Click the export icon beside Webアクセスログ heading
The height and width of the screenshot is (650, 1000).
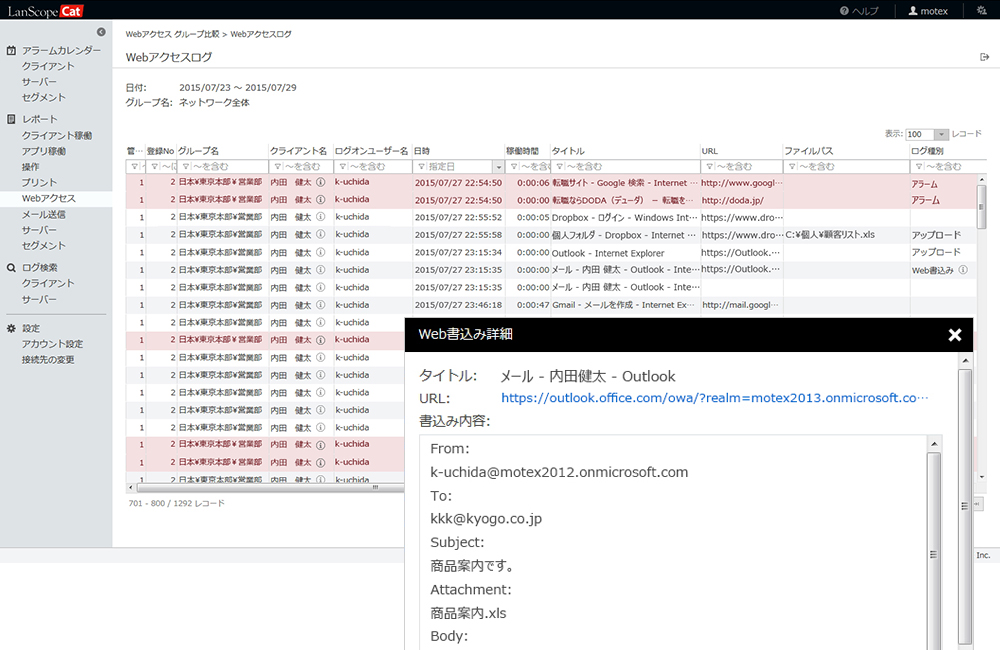(x=984, y=57)
